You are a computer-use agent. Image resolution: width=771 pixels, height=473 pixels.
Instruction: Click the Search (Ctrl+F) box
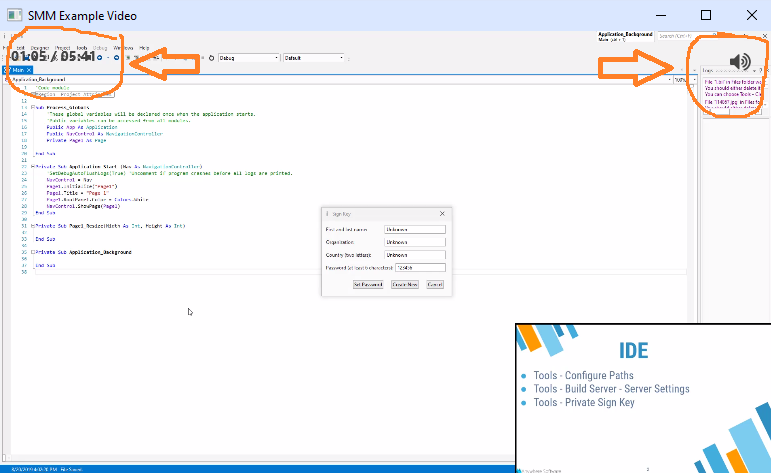[x=687, y=36]
